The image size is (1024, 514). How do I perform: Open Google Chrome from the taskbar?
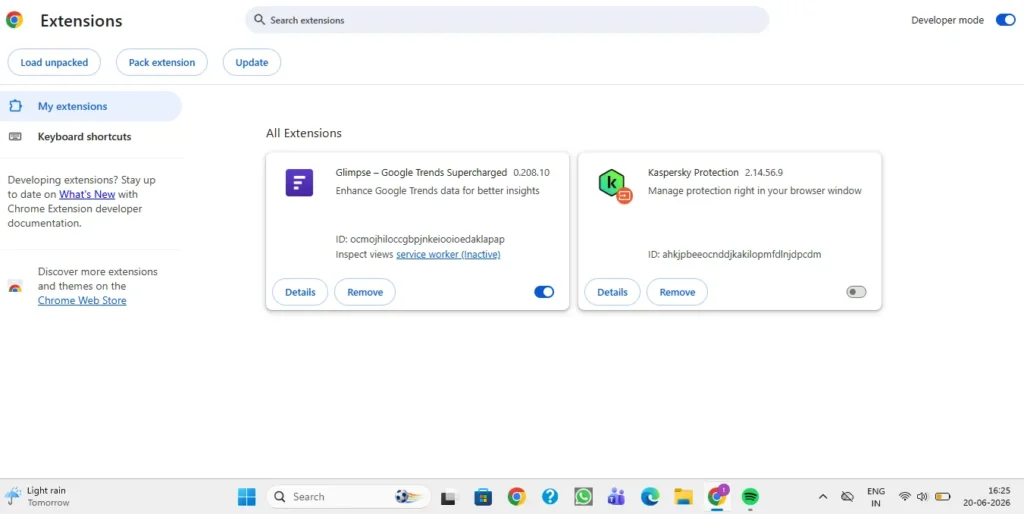[x=517, y=497]
